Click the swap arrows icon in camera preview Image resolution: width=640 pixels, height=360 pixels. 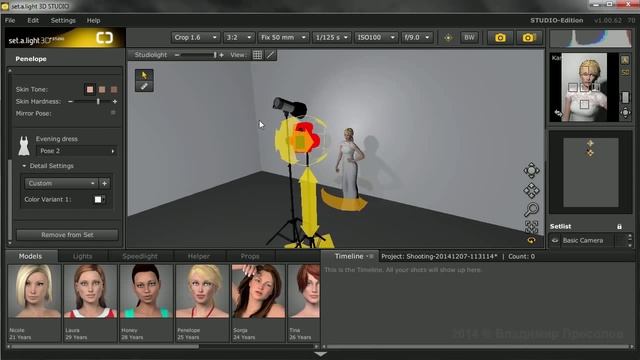tap(558, 113)
